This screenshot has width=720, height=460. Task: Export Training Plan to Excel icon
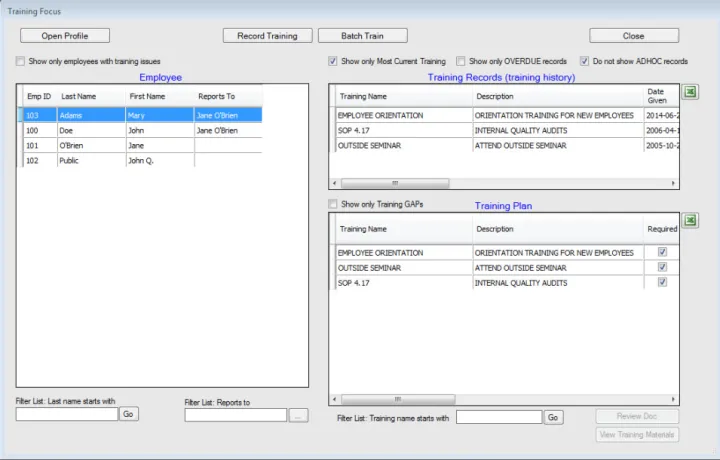pyautogui.click(x=690, y=221)
